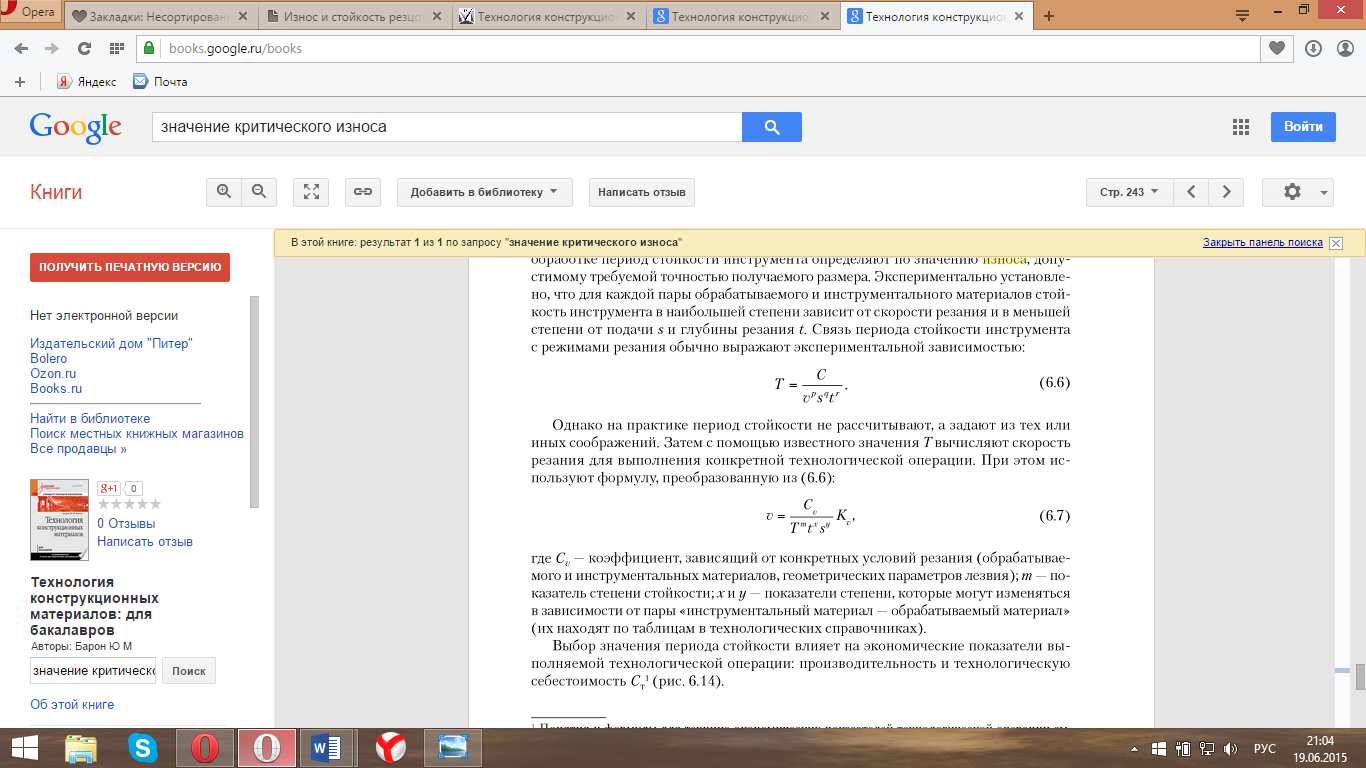Image resolution: width=1366 pixels, height=768 pixels.
Task: Add page to bookmarks with heart icon
Action: coord(1276,48)
